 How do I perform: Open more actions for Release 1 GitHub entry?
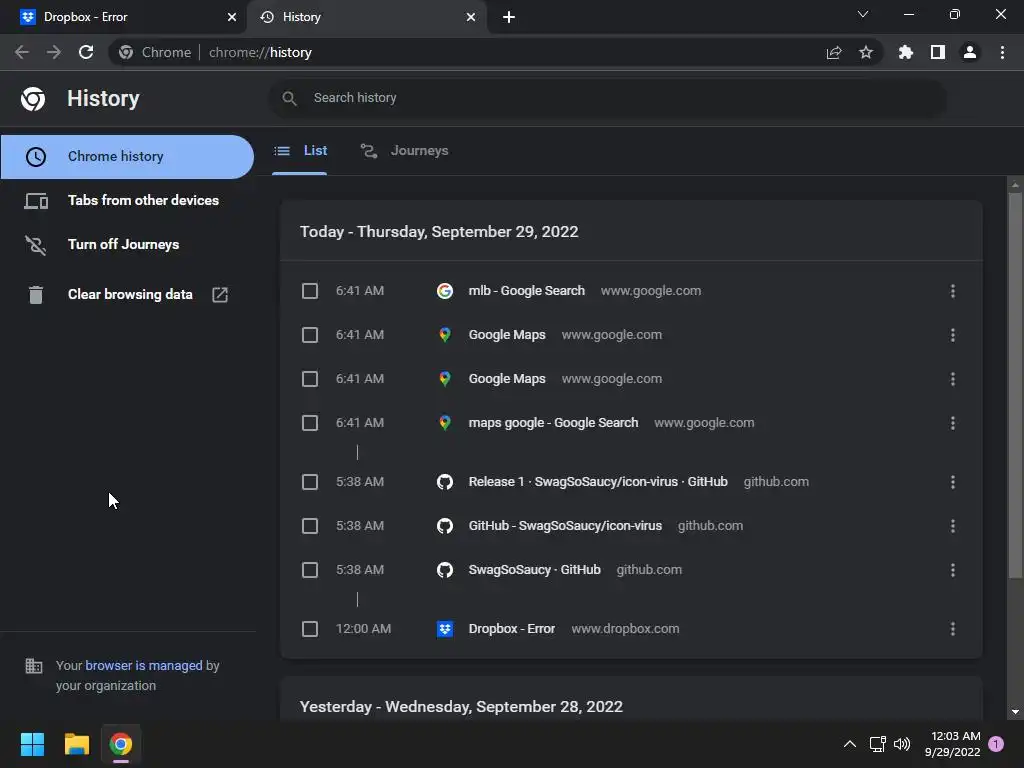(952, 482)
